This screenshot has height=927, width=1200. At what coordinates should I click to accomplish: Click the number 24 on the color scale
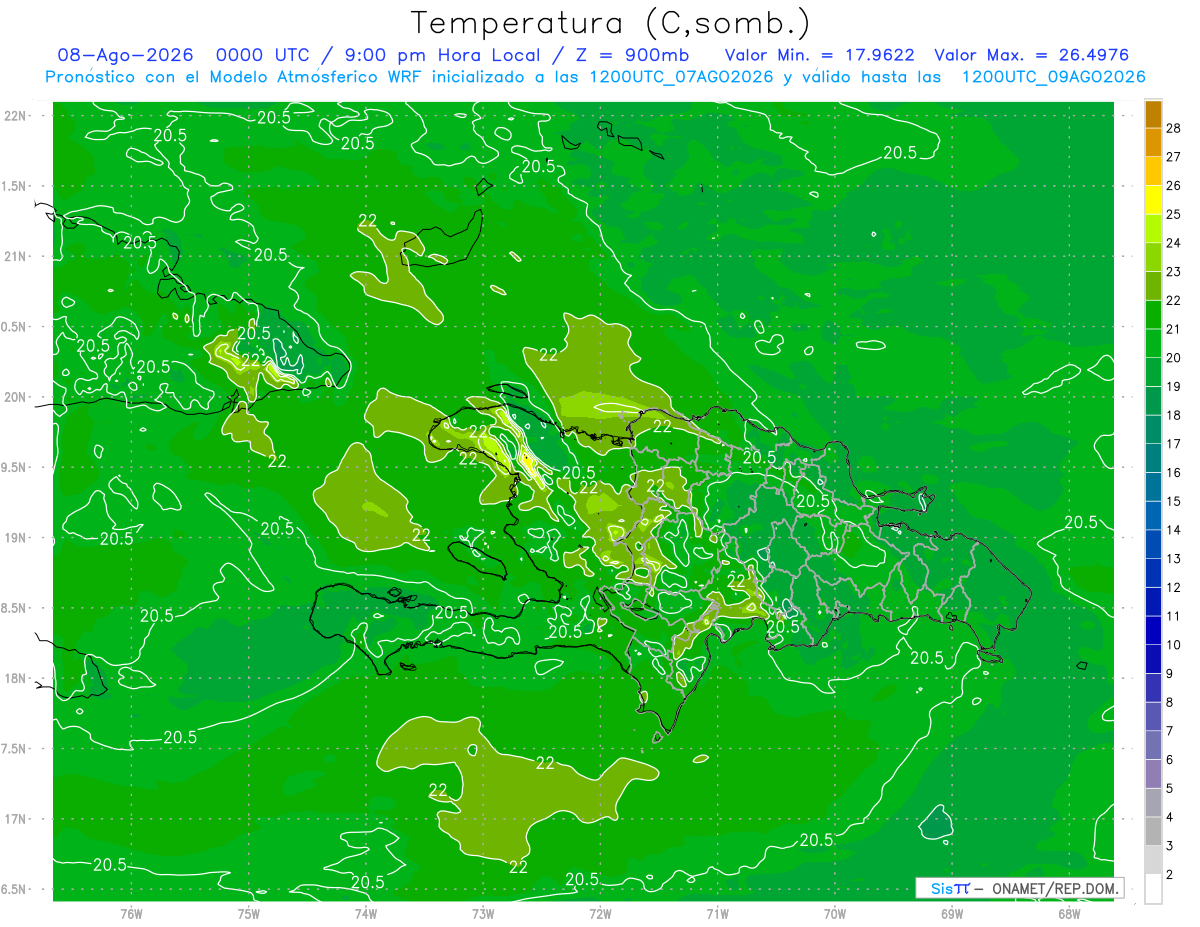(x=1174, y=243)
